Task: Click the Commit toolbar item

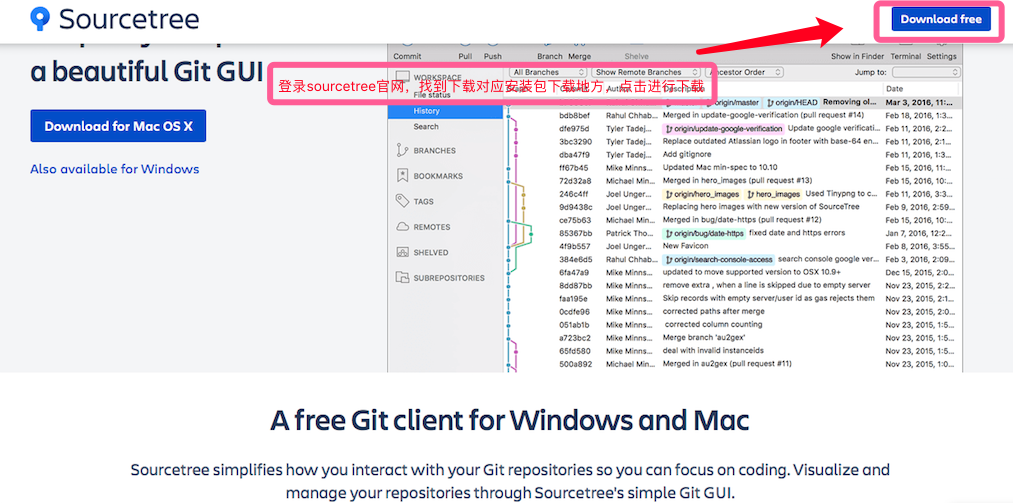Action: click(407, 56)
